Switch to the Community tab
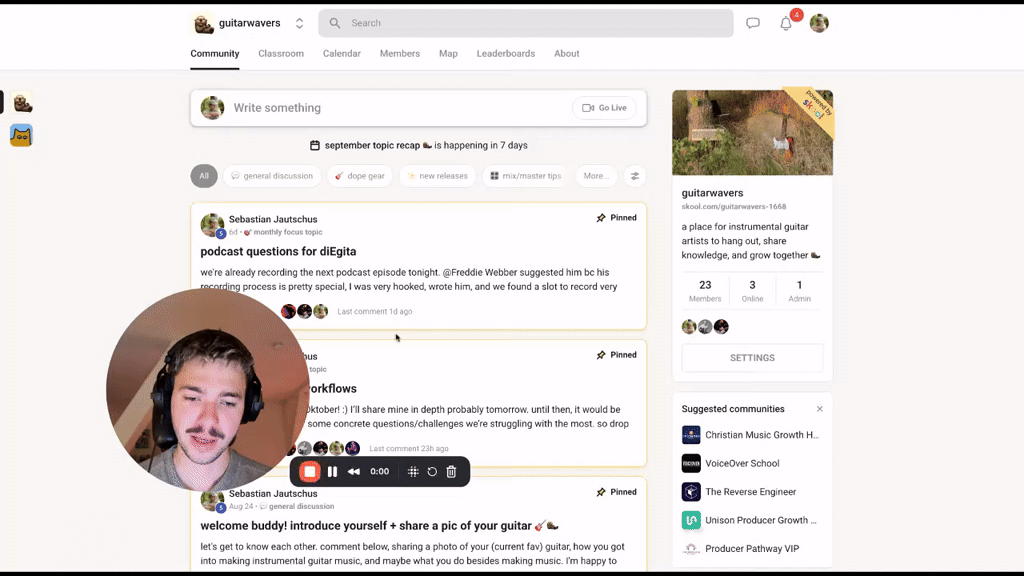Screen dimensions: 1024x576 [215, 54]
